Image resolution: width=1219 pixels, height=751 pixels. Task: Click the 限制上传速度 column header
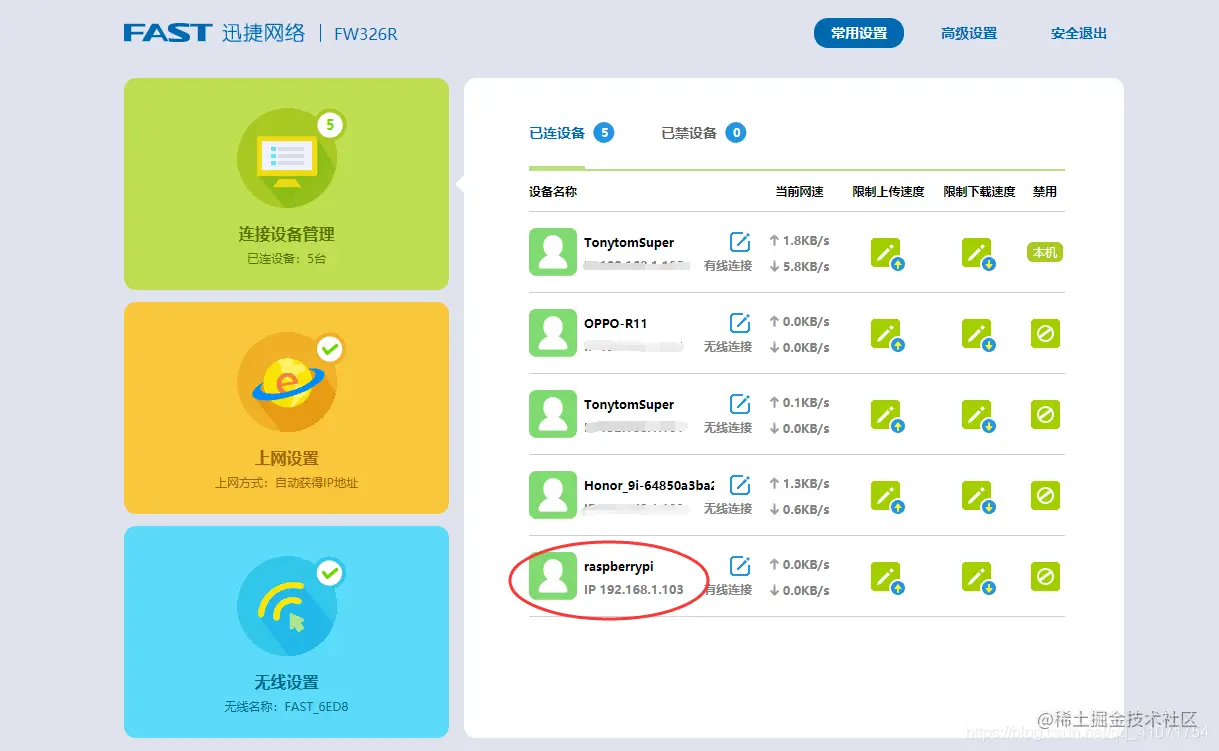888,191
